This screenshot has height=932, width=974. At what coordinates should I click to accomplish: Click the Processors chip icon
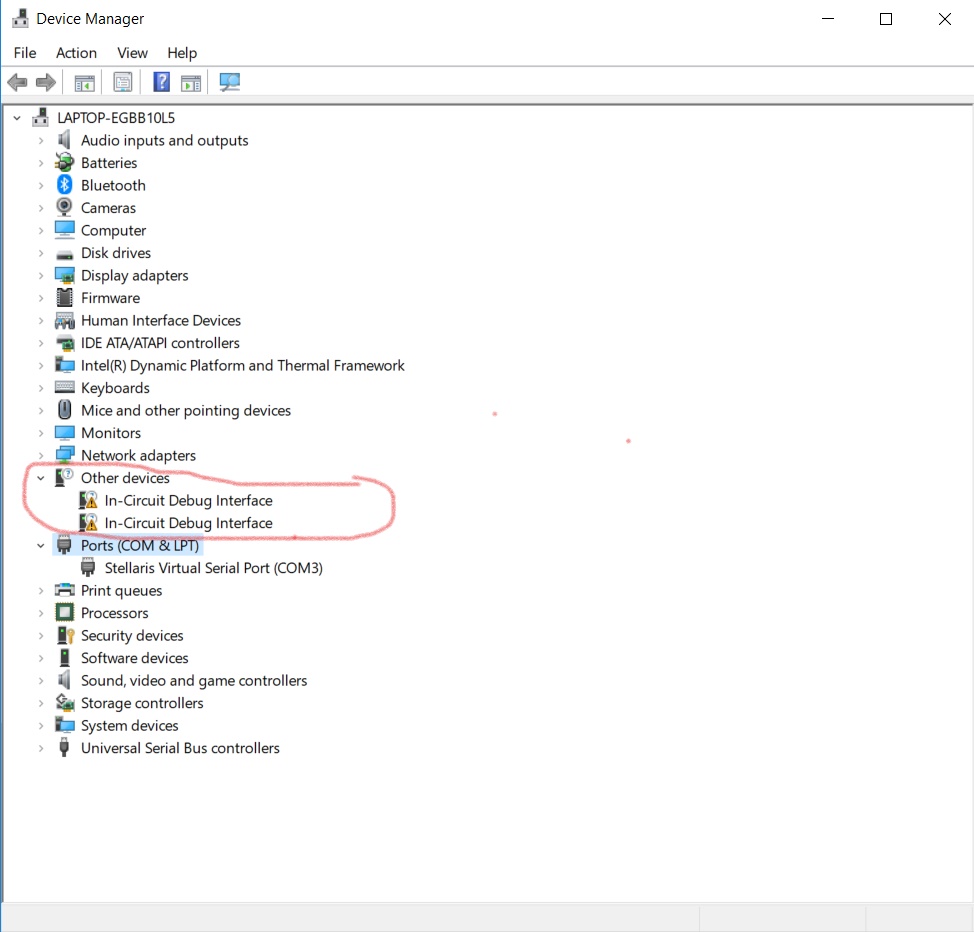point(65,613)
